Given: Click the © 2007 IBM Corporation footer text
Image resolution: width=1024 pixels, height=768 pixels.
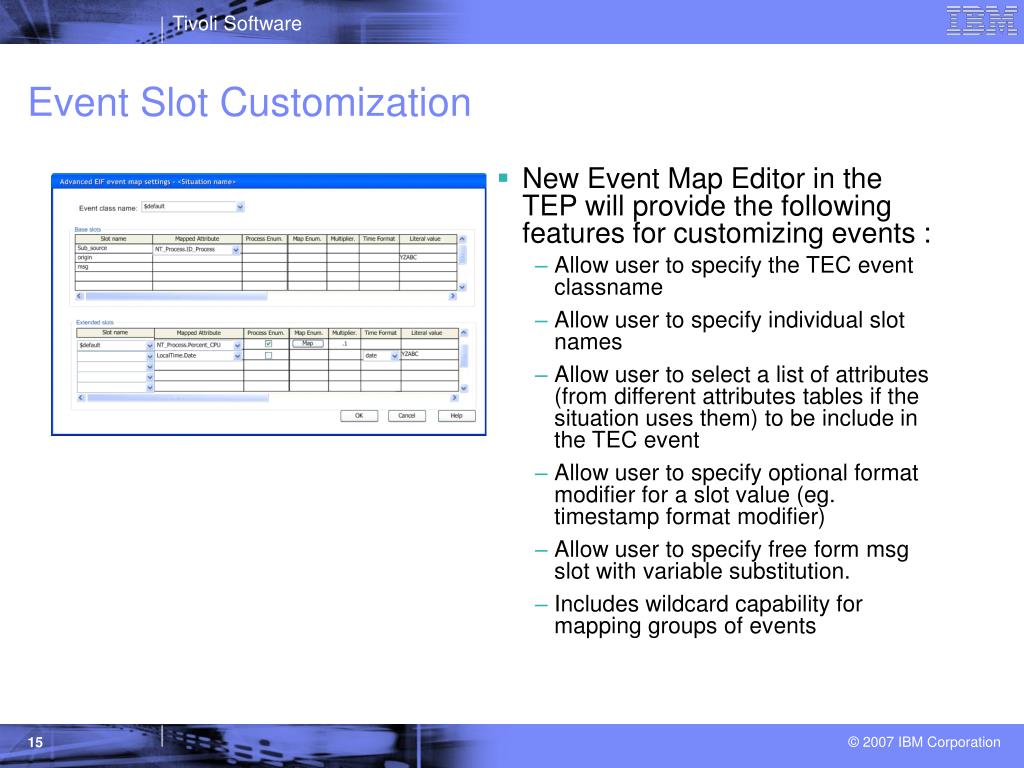Looking at the screenshot, I should click(924, 742).
